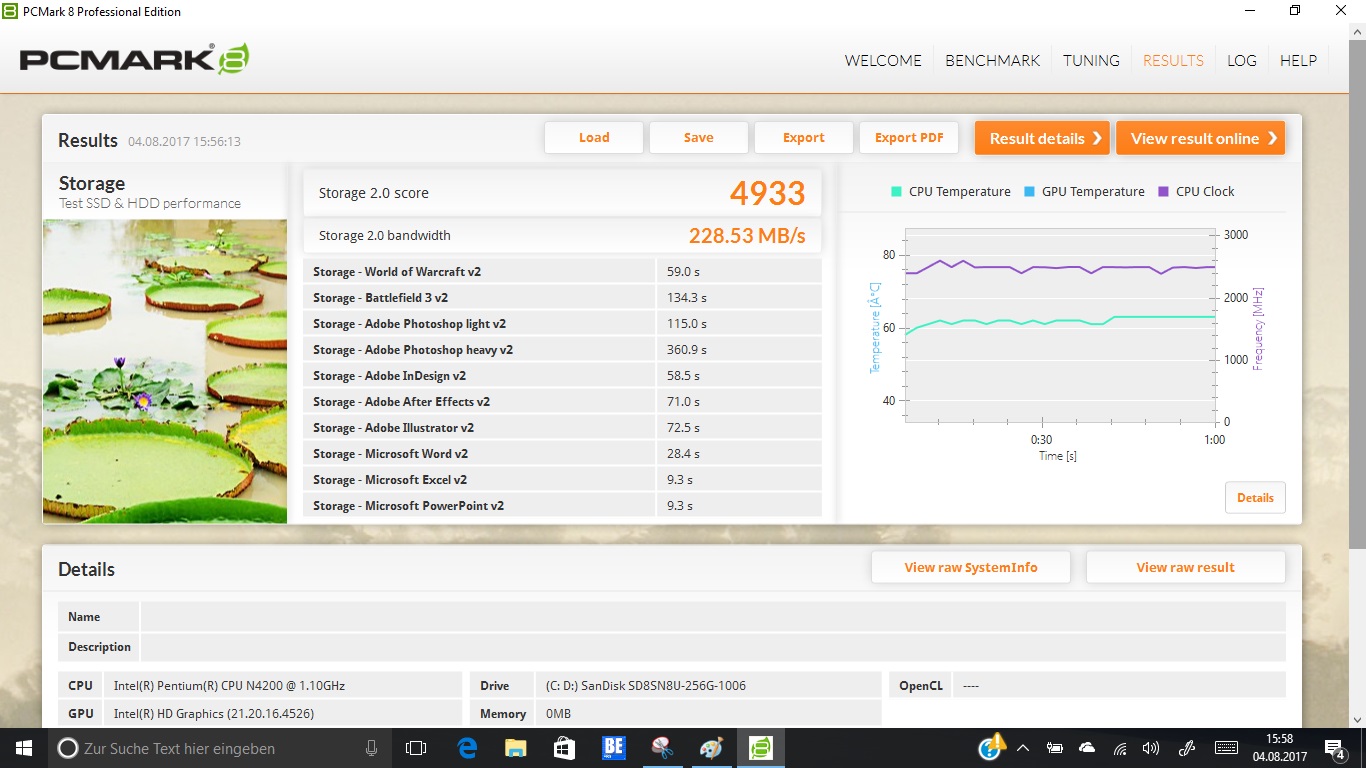
Task: Open the pen workspace tray icon
Action: (x=1187, y=748)
